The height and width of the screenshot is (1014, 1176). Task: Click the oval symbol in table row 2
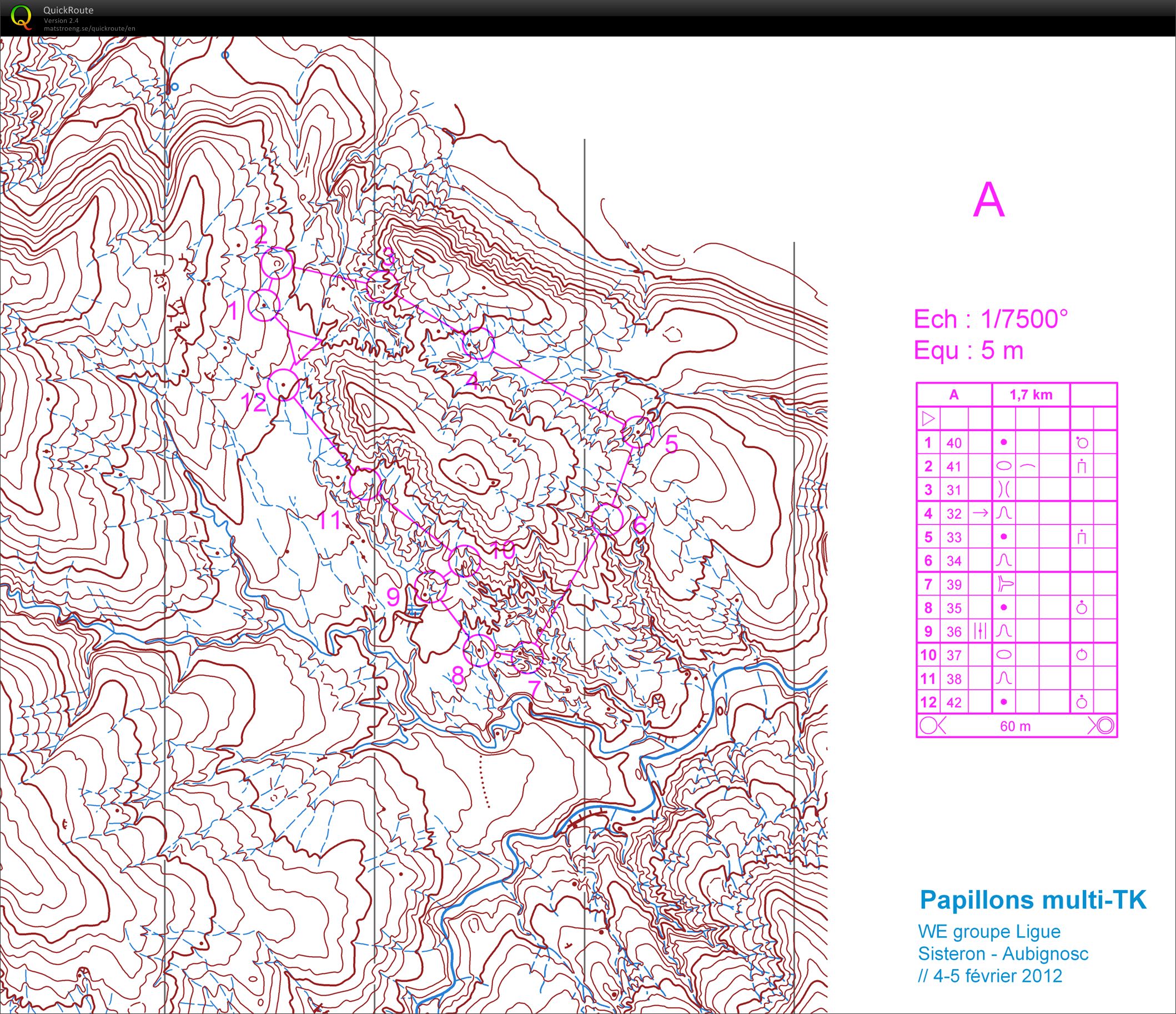1003,466
